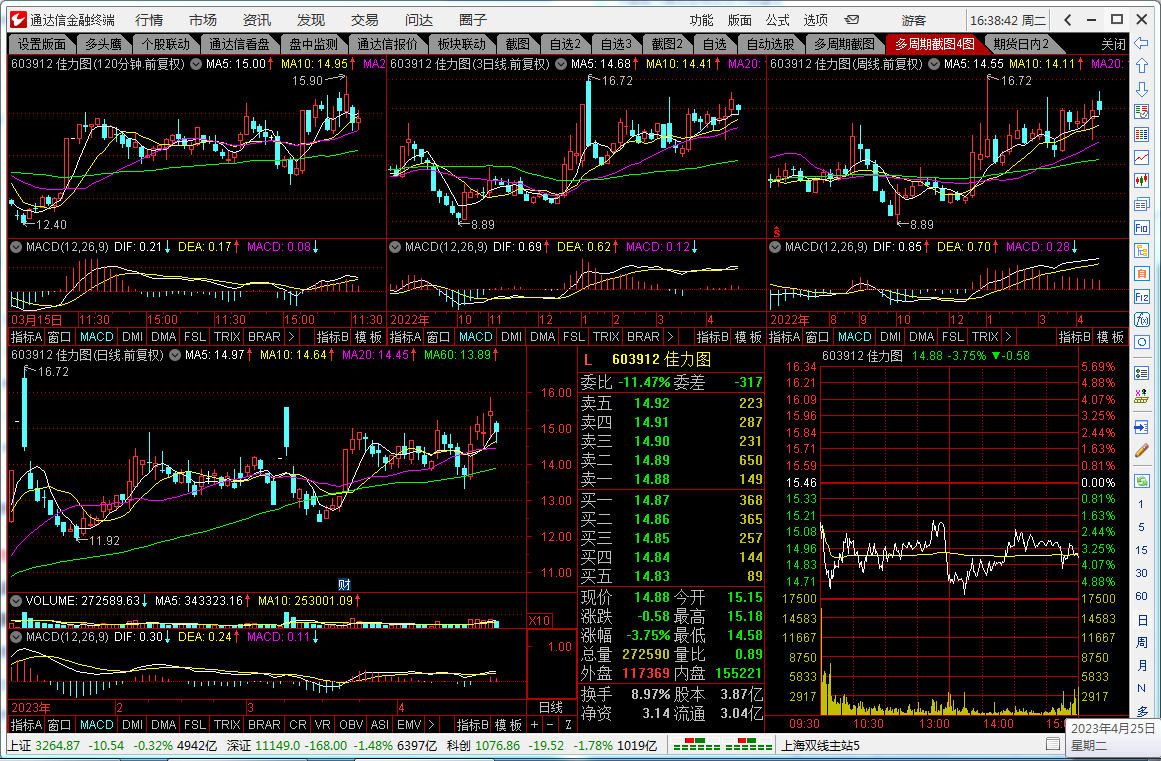Open the 资讯 menu
Screen dimensions: 1161x761
257,20
